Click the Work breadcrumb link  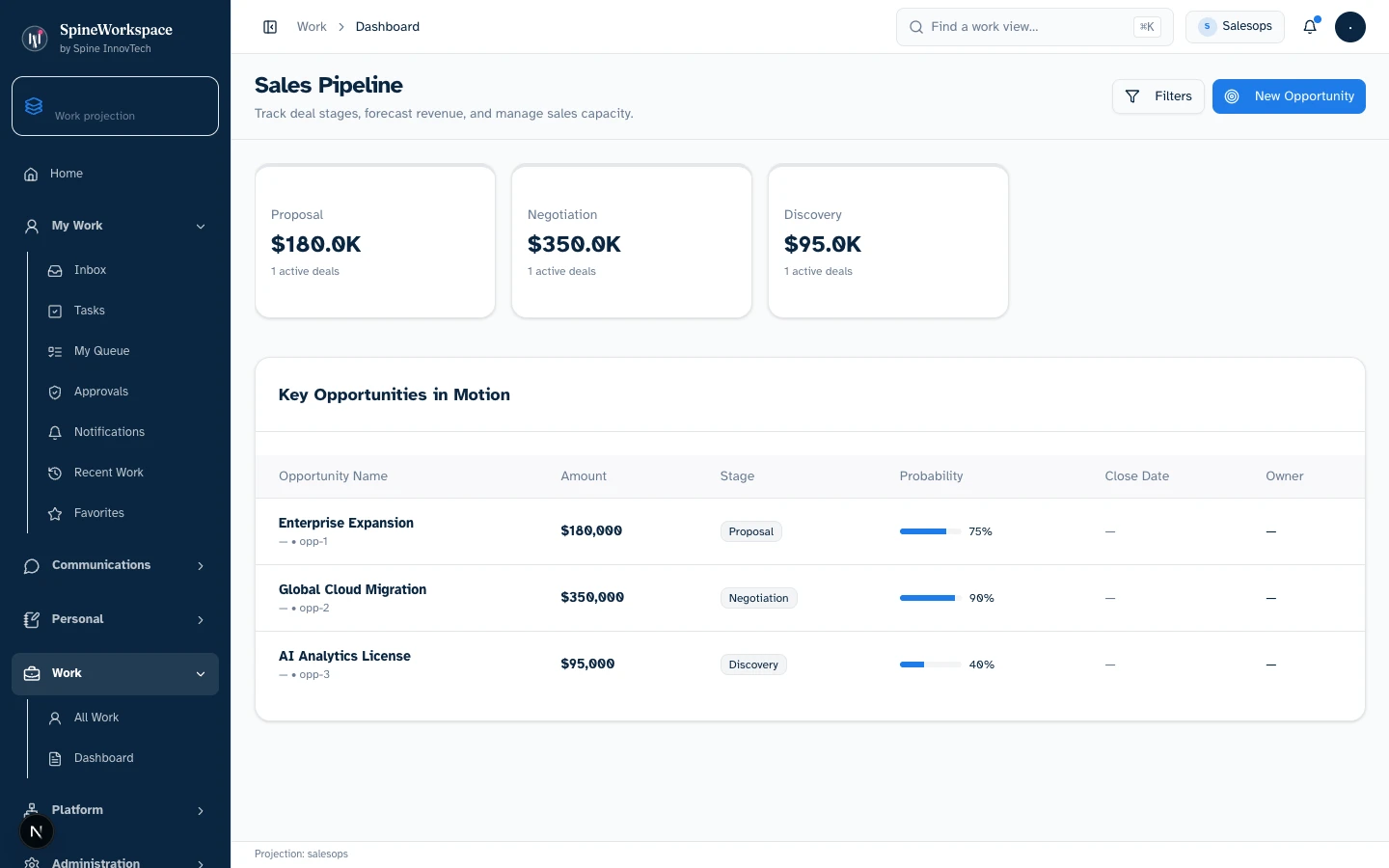[312, 27]
